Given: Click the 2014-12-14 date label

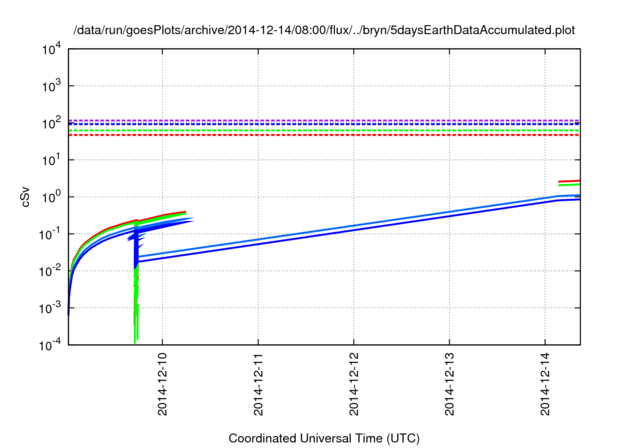Looking at the screenshot, I should 545,385.
